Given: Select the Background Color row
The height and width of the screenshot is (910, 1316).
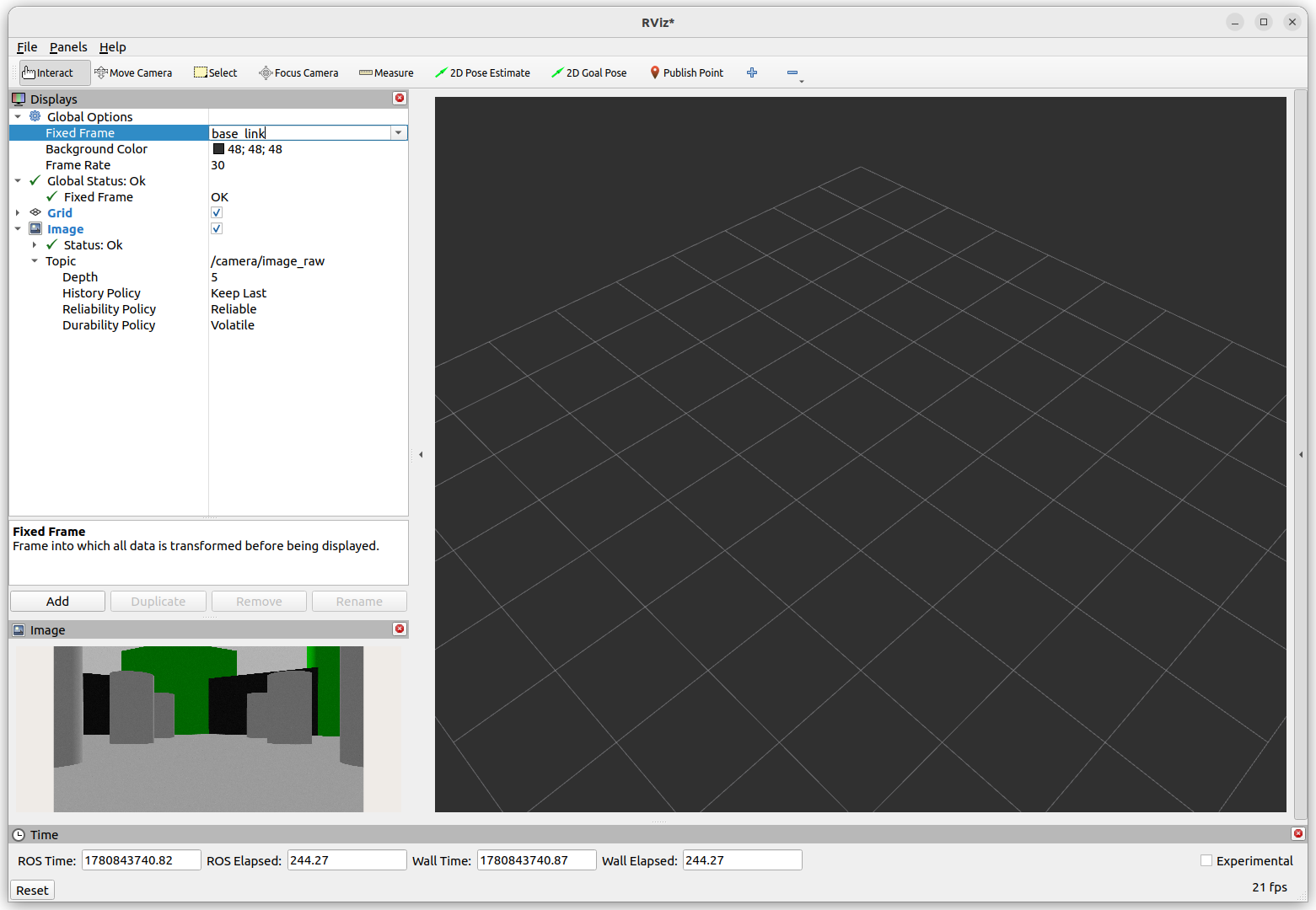Looking at the screenshot, I should point(208,148).
